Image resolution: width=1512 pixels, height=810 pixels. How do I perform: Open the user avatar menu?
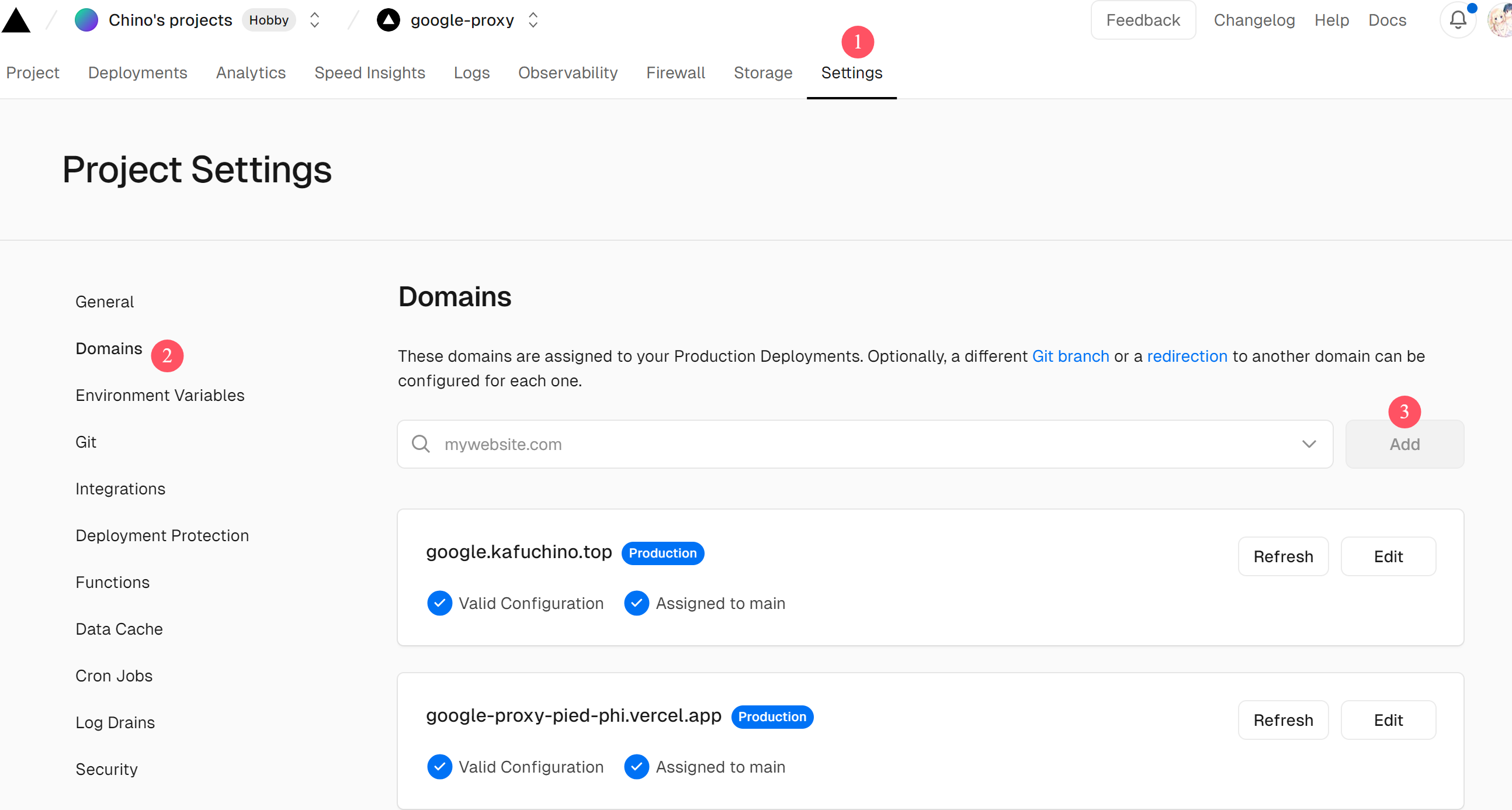[x=1501, y=20]
